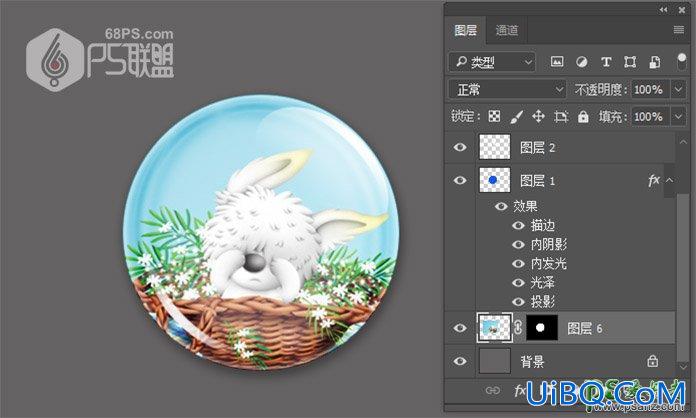Click the 不透明度 100% value field
This screenshot has height=418, width=696.
[649, 89]
